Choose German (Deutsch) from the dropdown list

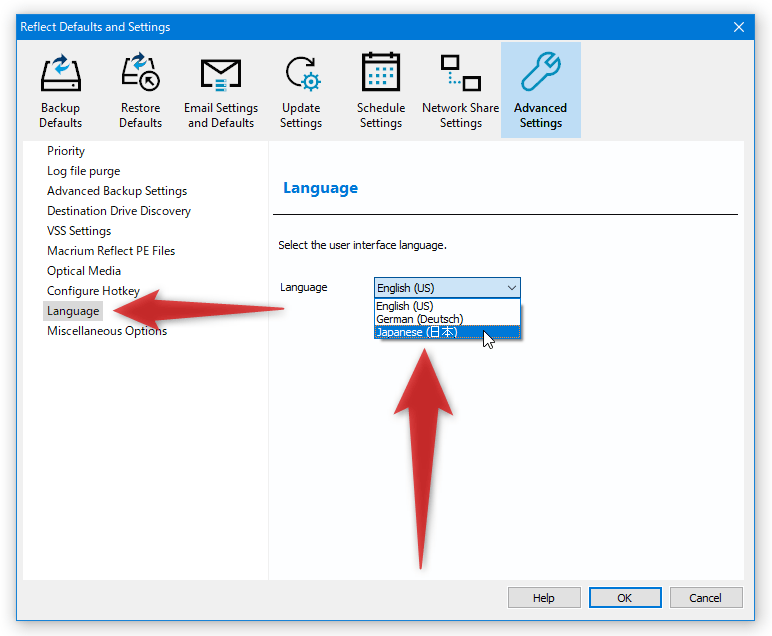coord(447,319)
